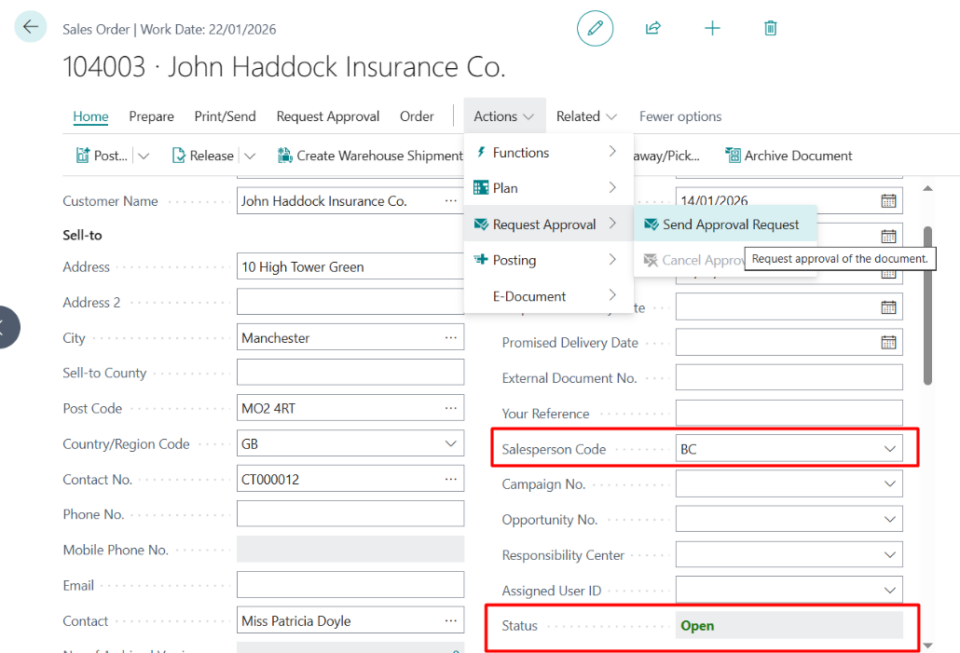Image resolution: width=960 pixels, height=653 pixels.
Task: Open the ellipsis lookup beside City
Action: pyautogui.click(x=452, y=337)
